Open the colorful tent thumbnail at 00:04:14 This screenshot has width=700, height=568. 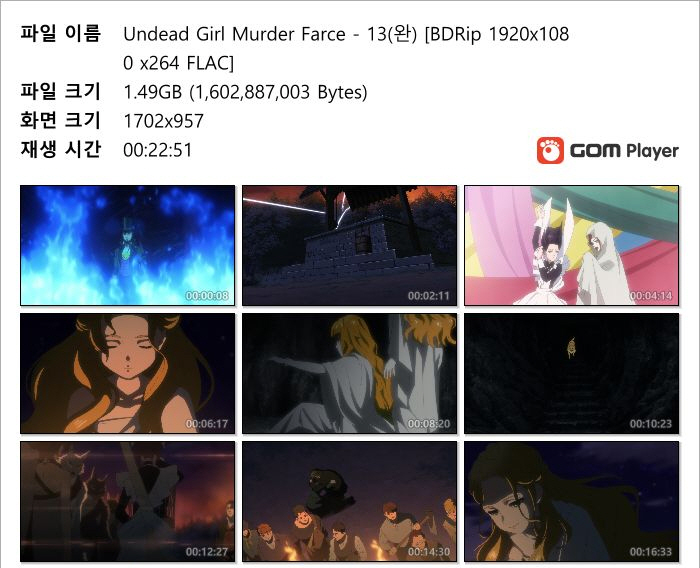click(x=571, y=245)
